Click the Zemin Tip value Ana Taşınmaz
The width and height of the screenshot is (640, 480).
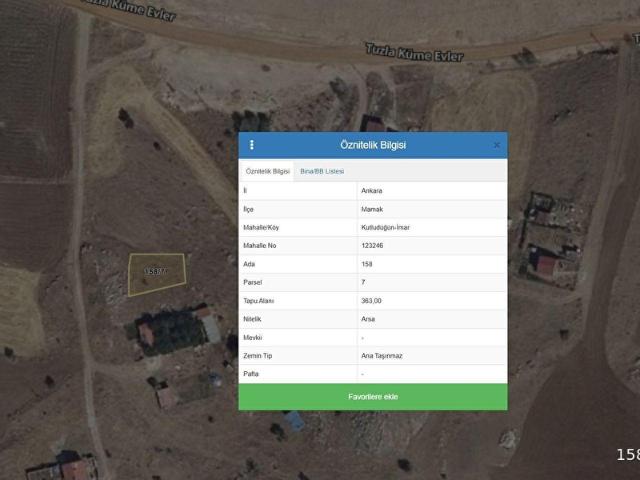(380, 355)
